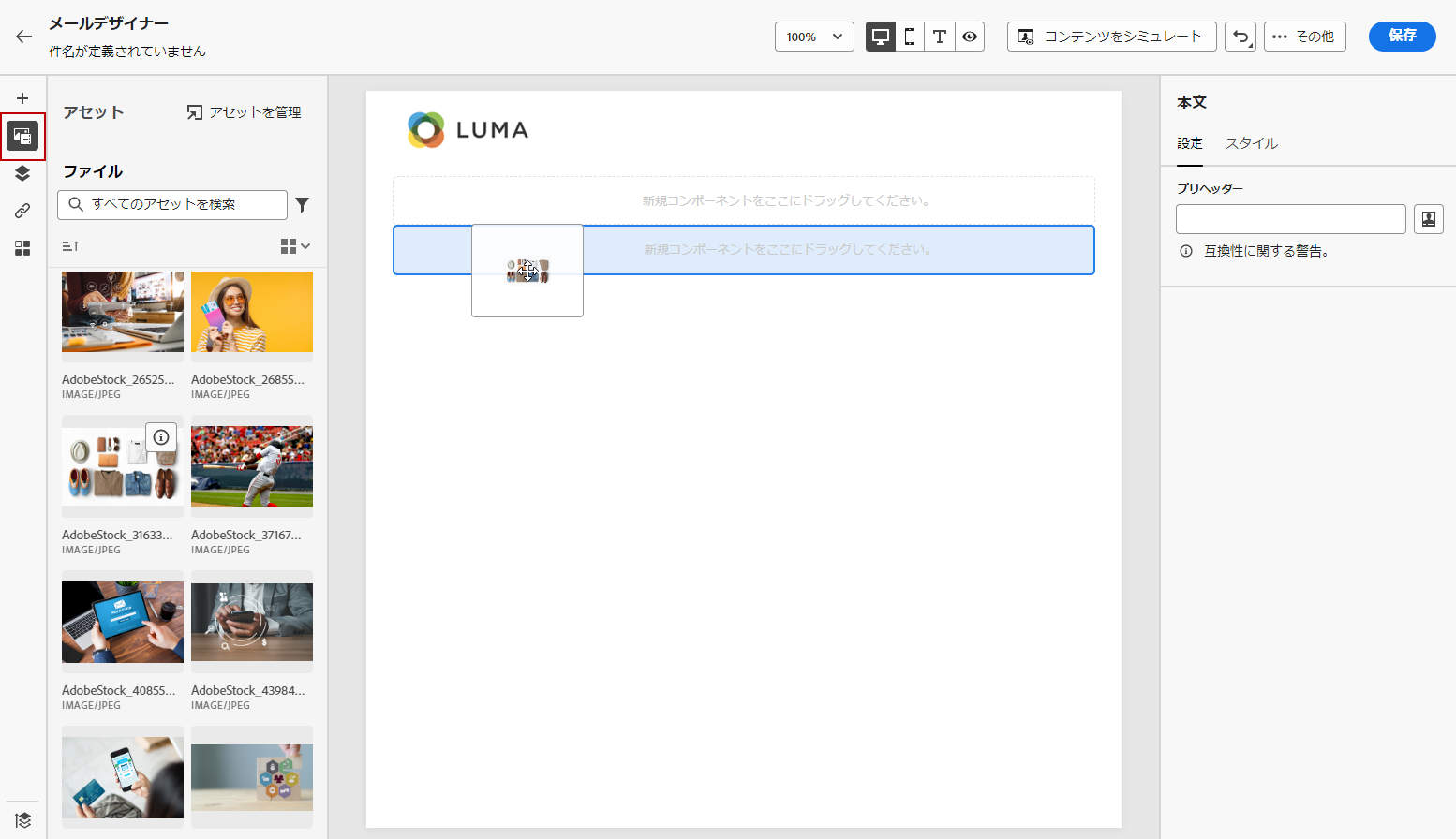Select the hexagon icons cube thumbnail
Image resolution: width=1456 pixels, height=839 pixels.
coord(252,777)
